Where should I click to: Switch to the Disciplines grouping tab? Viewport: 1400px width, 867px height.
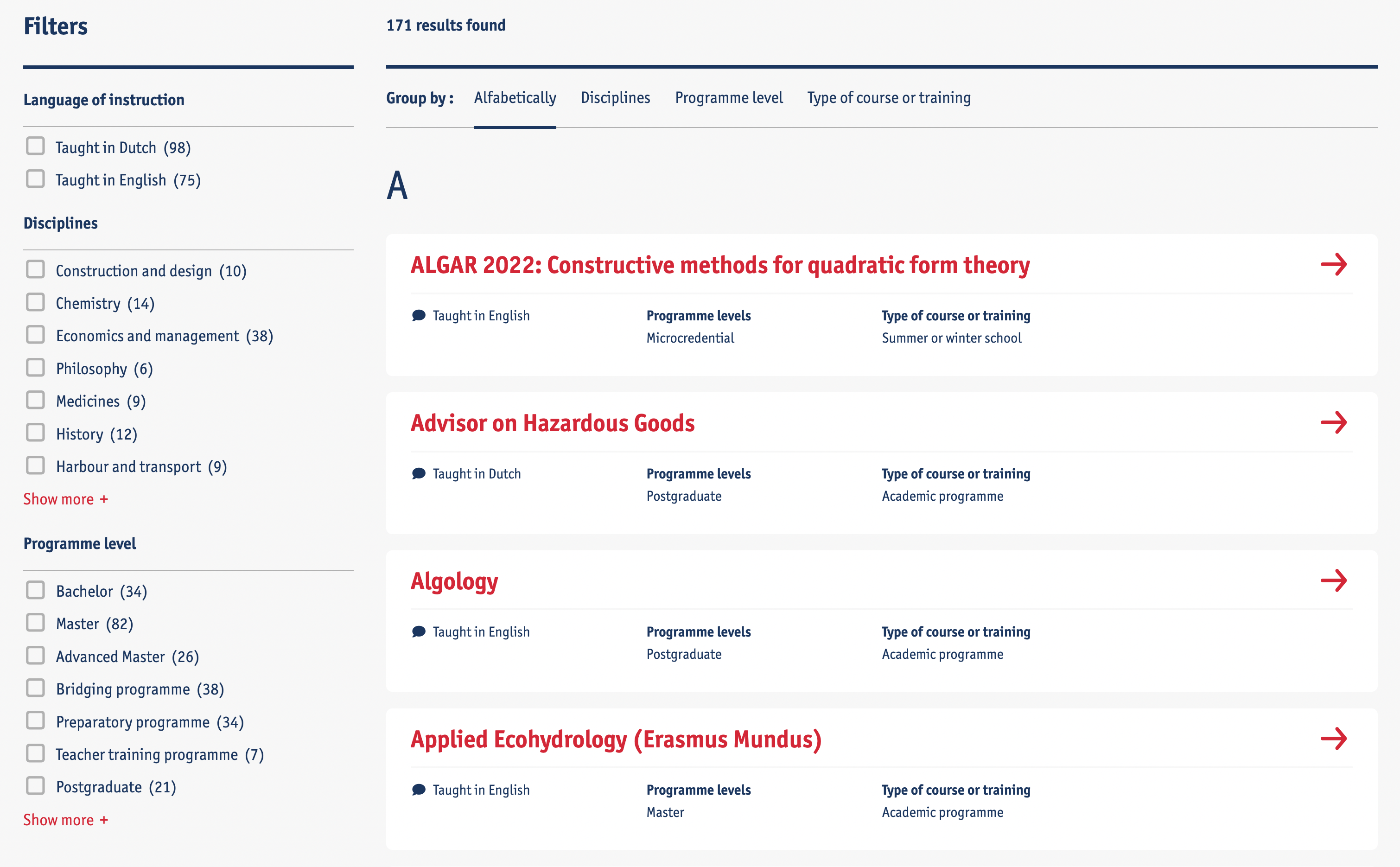coord(615,97)
